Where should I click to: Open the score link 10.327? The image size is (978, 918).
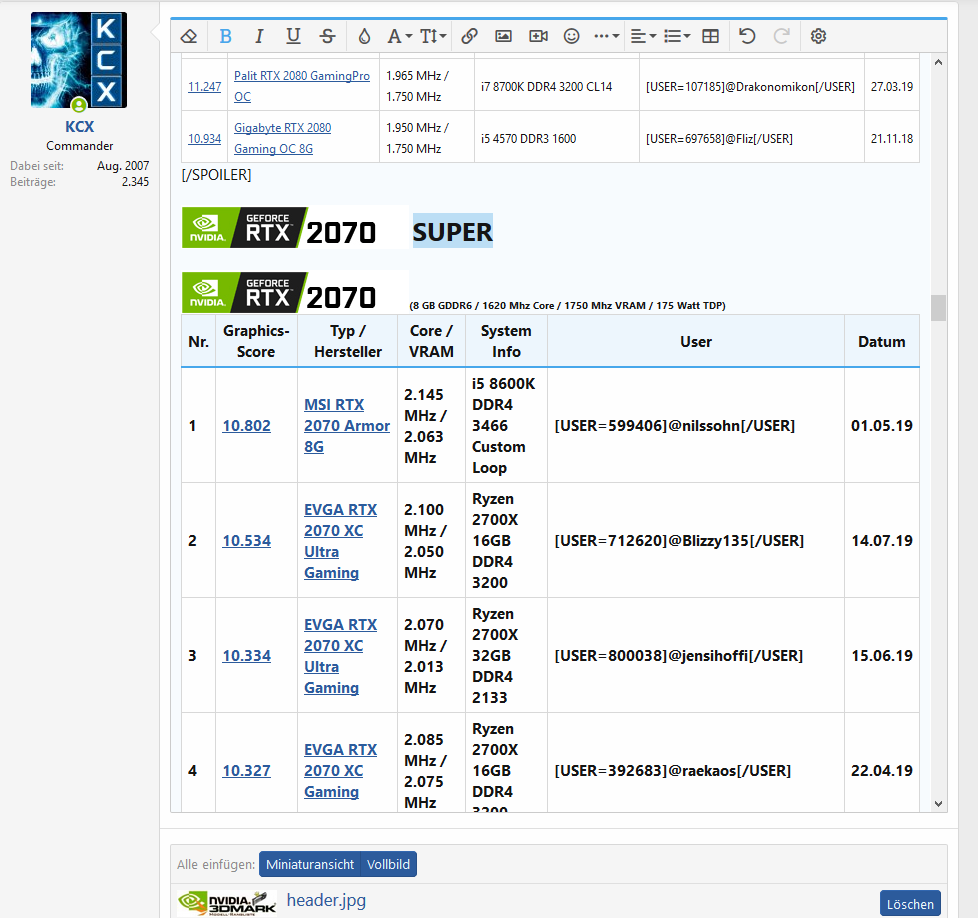pos(246,771)
